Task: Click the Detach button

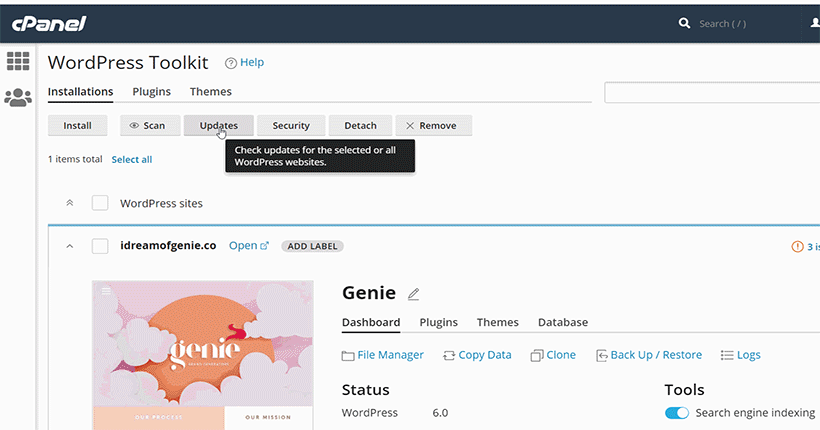Action: [x=360, y=126]
